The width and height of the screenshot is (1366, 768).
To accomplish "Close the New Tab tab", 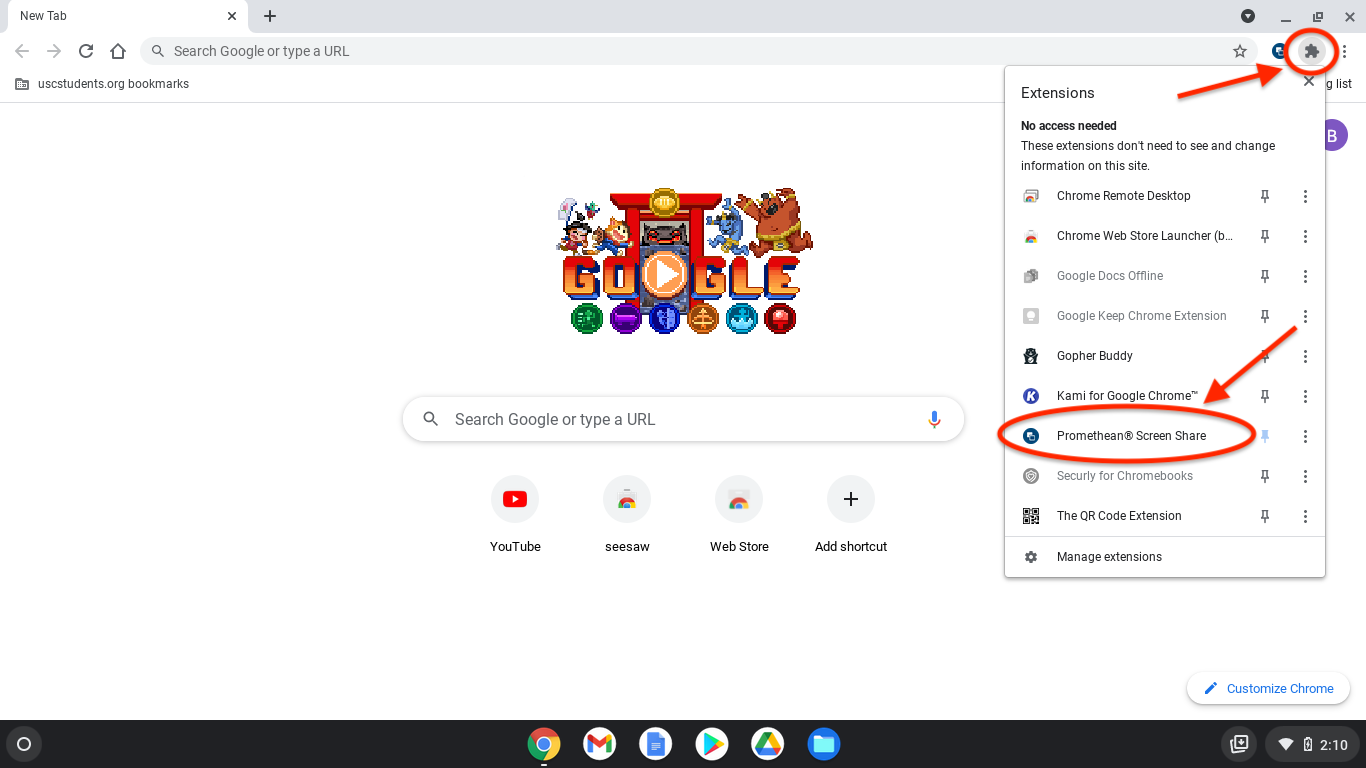I will [x=232, y=16].
